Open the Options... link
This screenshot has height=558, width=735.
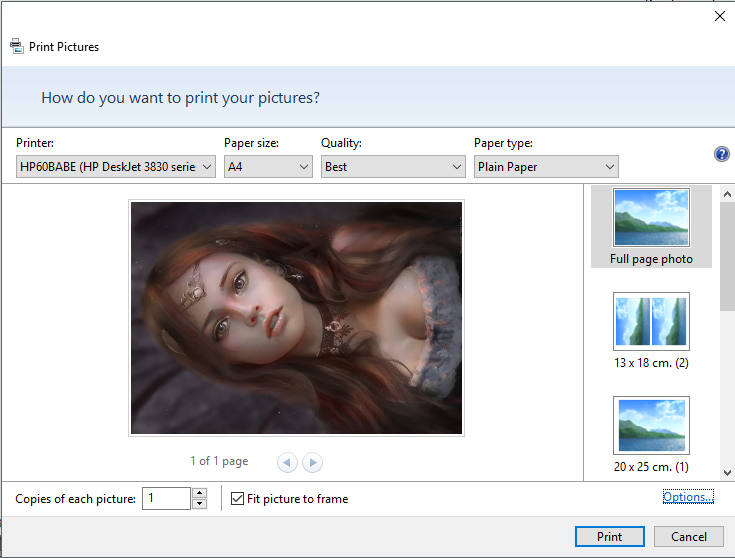[688, 497]
